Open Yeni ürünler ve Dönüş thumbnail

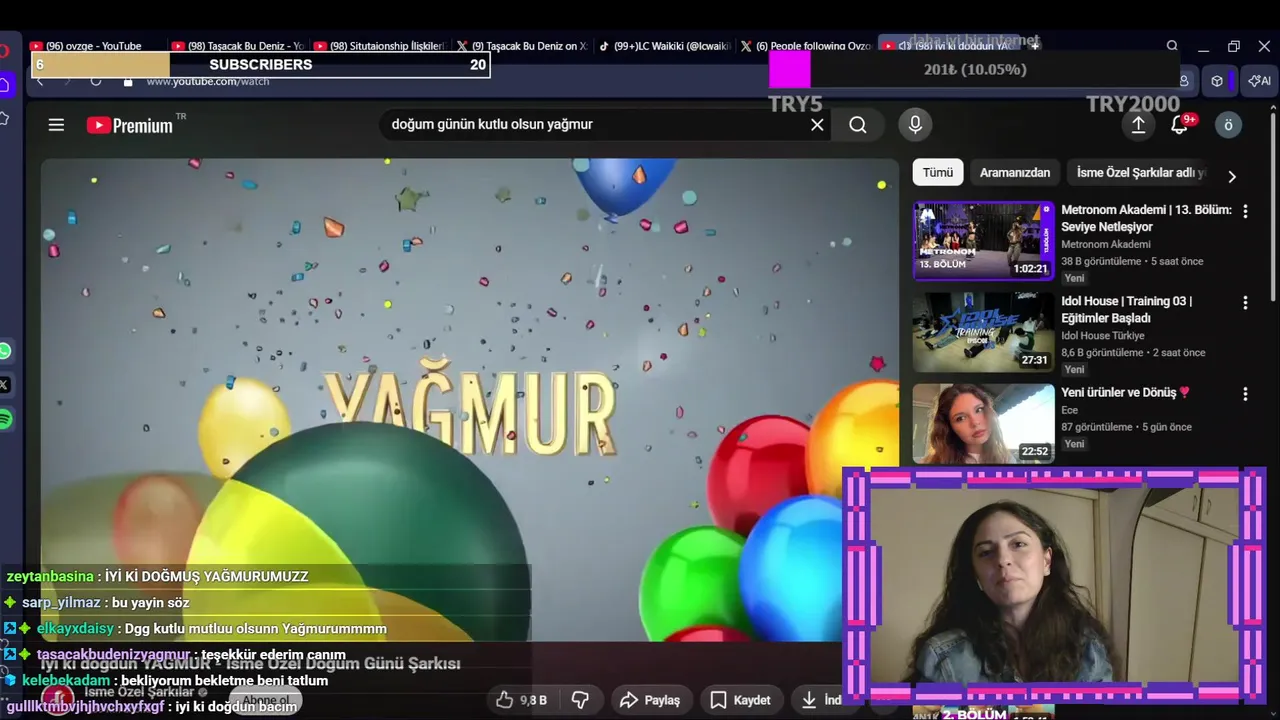click(x=984, y=423)
